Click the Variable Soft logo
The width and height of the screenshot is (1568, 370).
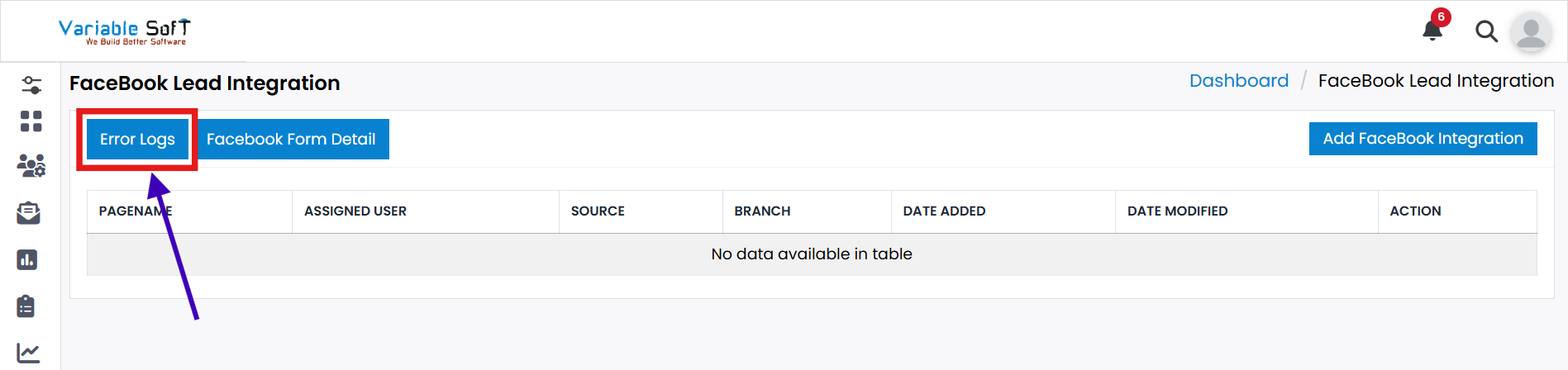124,31
